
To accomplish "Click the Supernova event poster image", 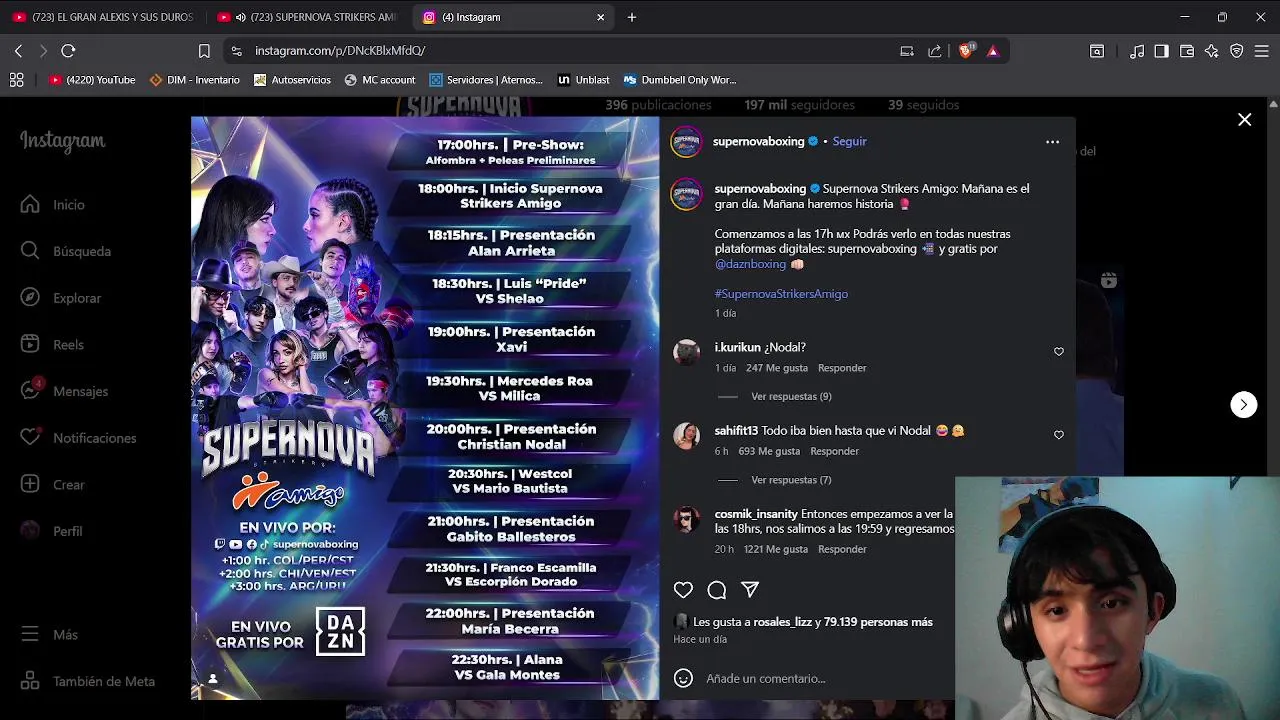I will coord(425,408).
